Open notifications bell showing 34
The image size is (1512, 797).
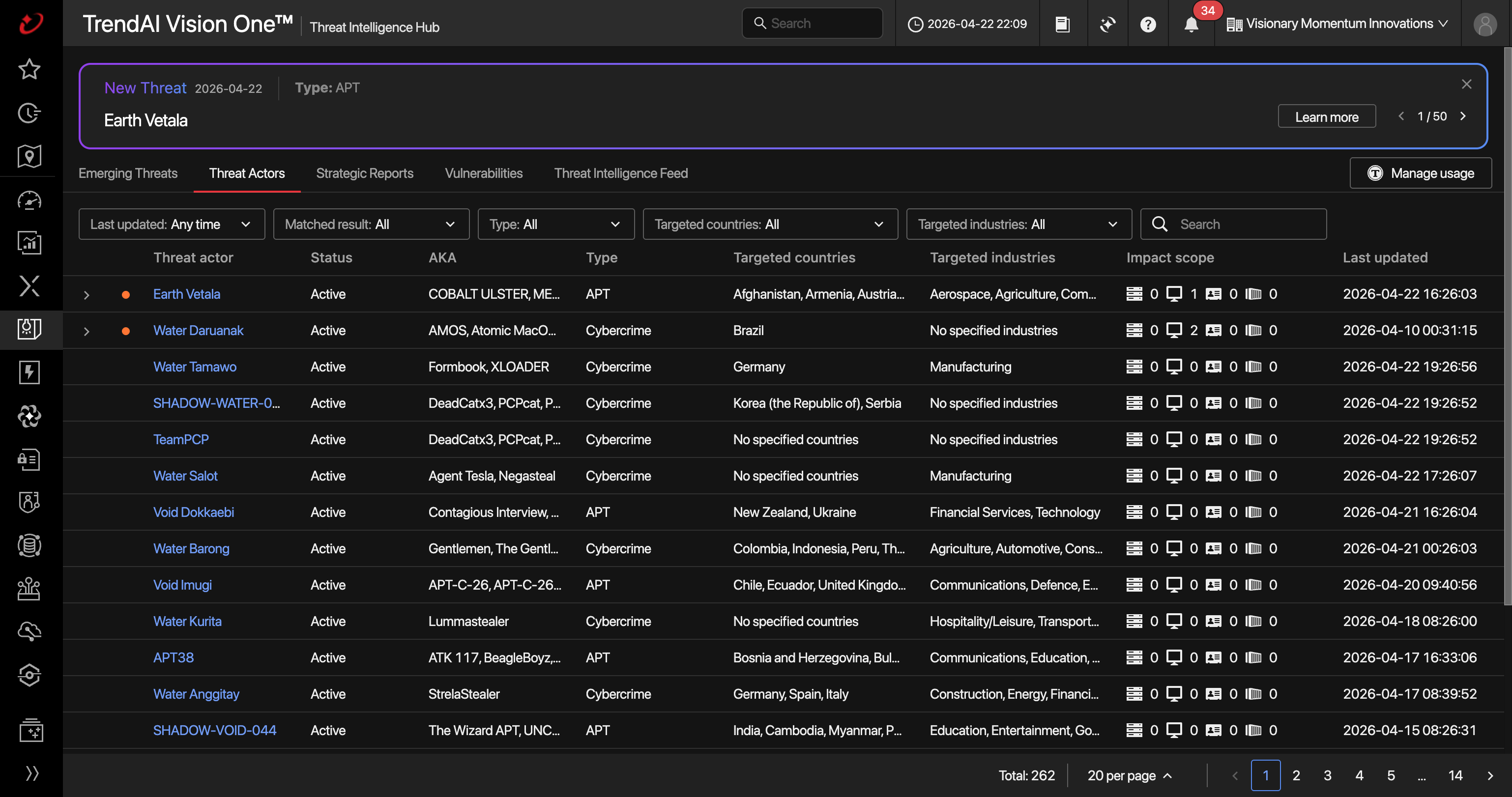[1192, 24]
